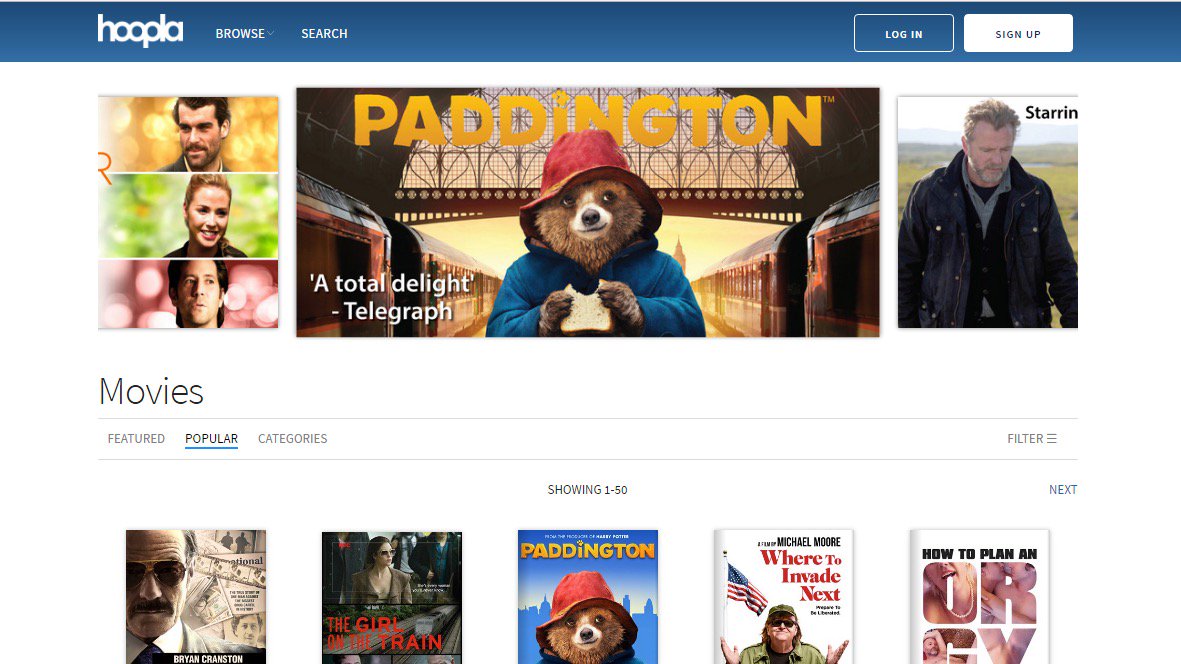Image resolution: width=1181 pixels, height=664 pixels.
Task: Click the Sign Up button
Action: point(1018,33)
